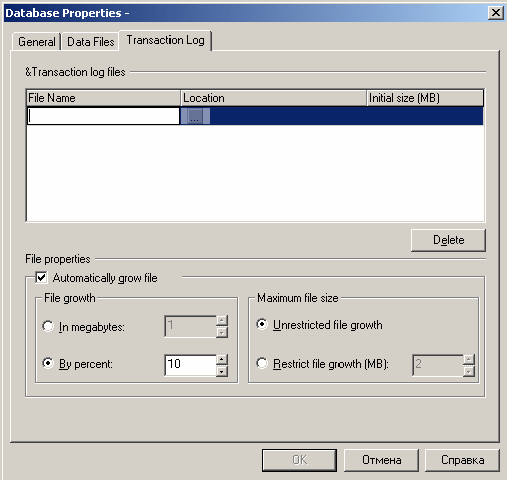The height and width of the screenshot is (481, 508).
Task: Click the Отмена cancel button
Action: [x=381, y=460]
